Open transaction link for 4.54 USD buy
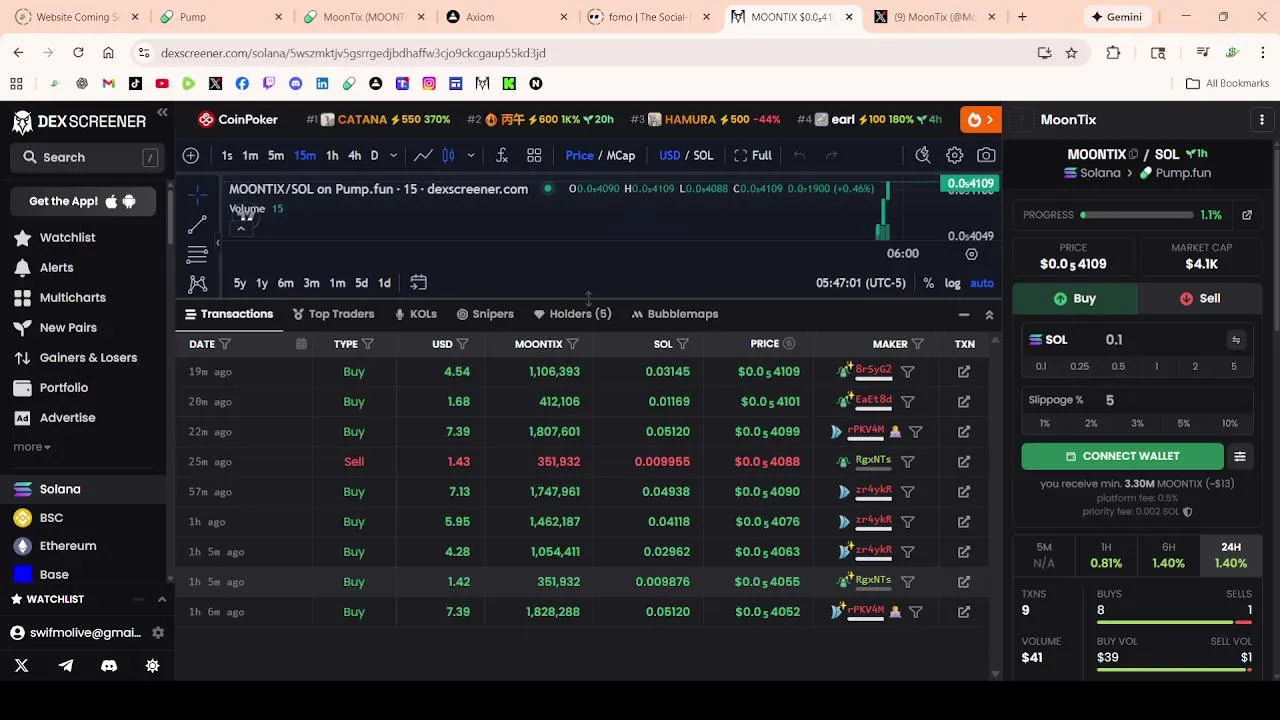1280x720 pixels. (x=964, y=372)
